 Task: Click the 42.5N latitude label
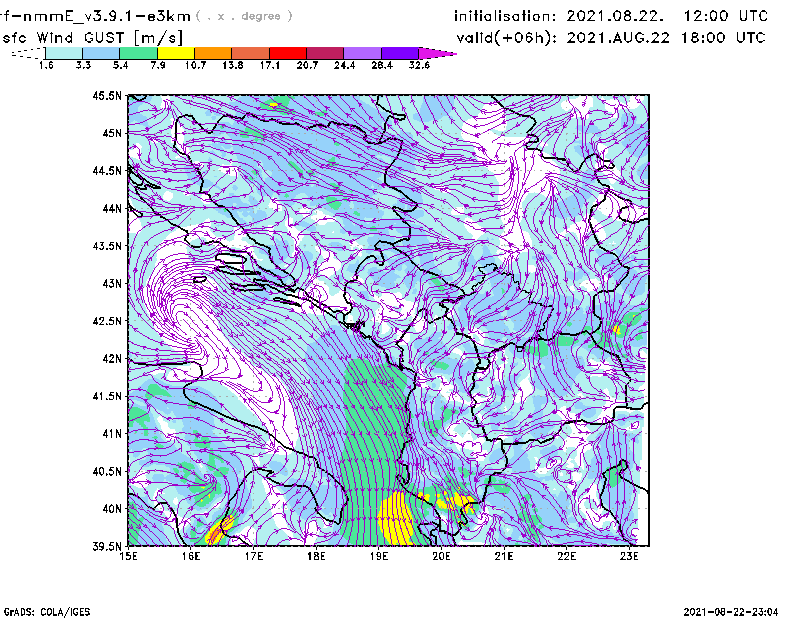107,321
